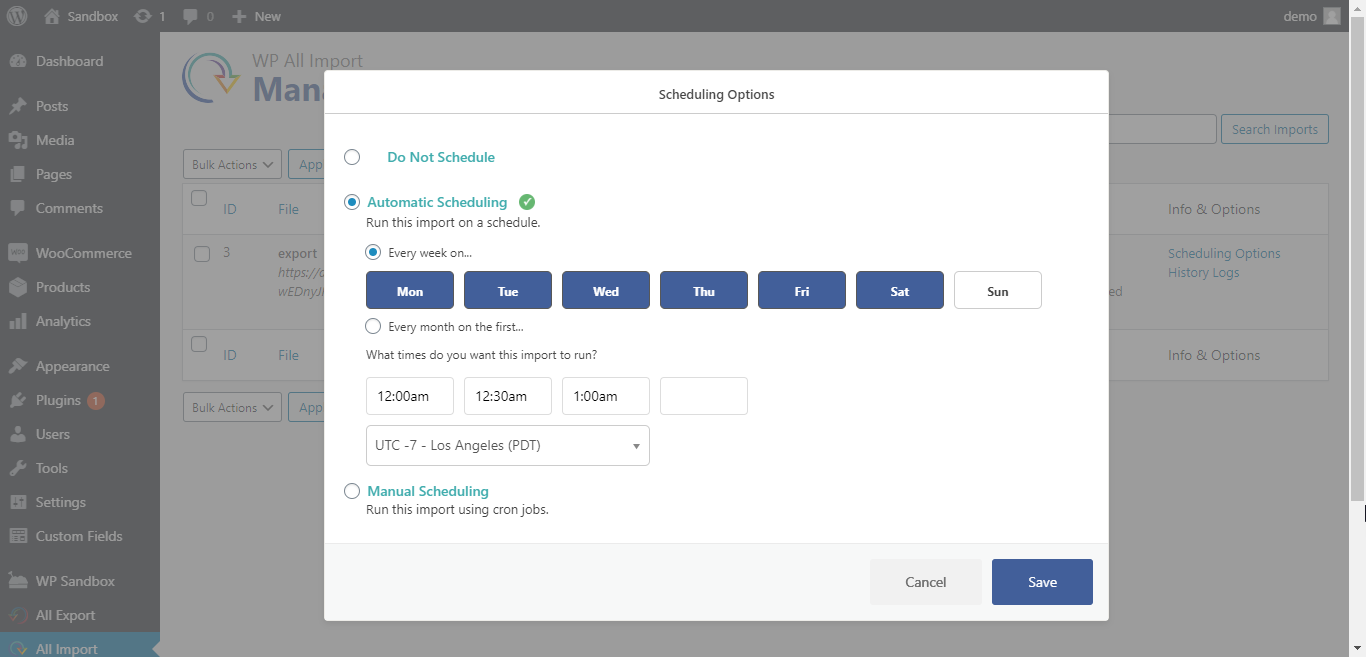
Task: Cancel the Scheduling Options dialog
Action: [925, 582]
